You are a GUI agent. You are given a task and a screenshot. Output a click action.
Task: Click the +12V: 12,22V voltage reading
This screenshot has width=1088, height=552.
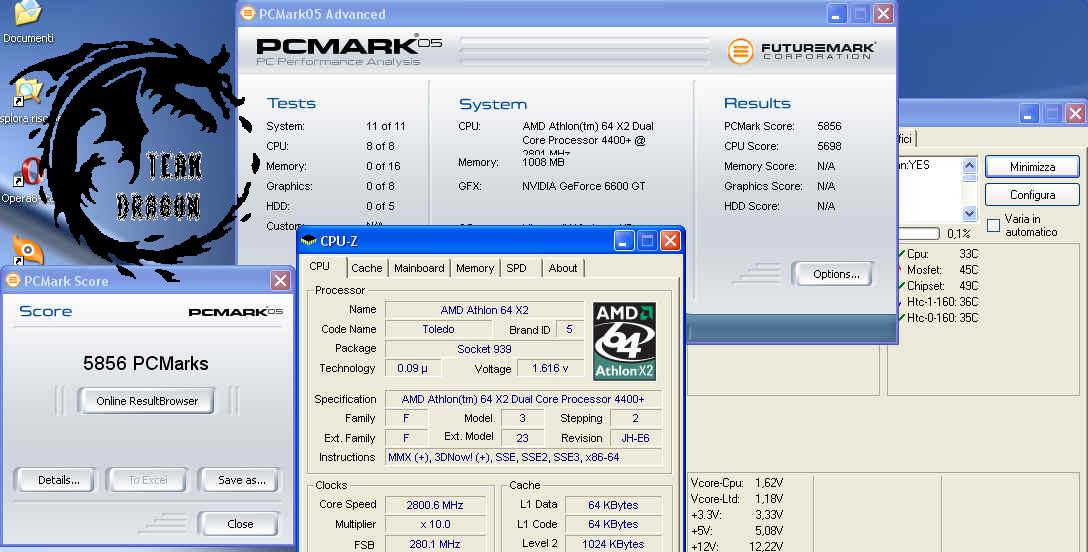coord(737,546)
